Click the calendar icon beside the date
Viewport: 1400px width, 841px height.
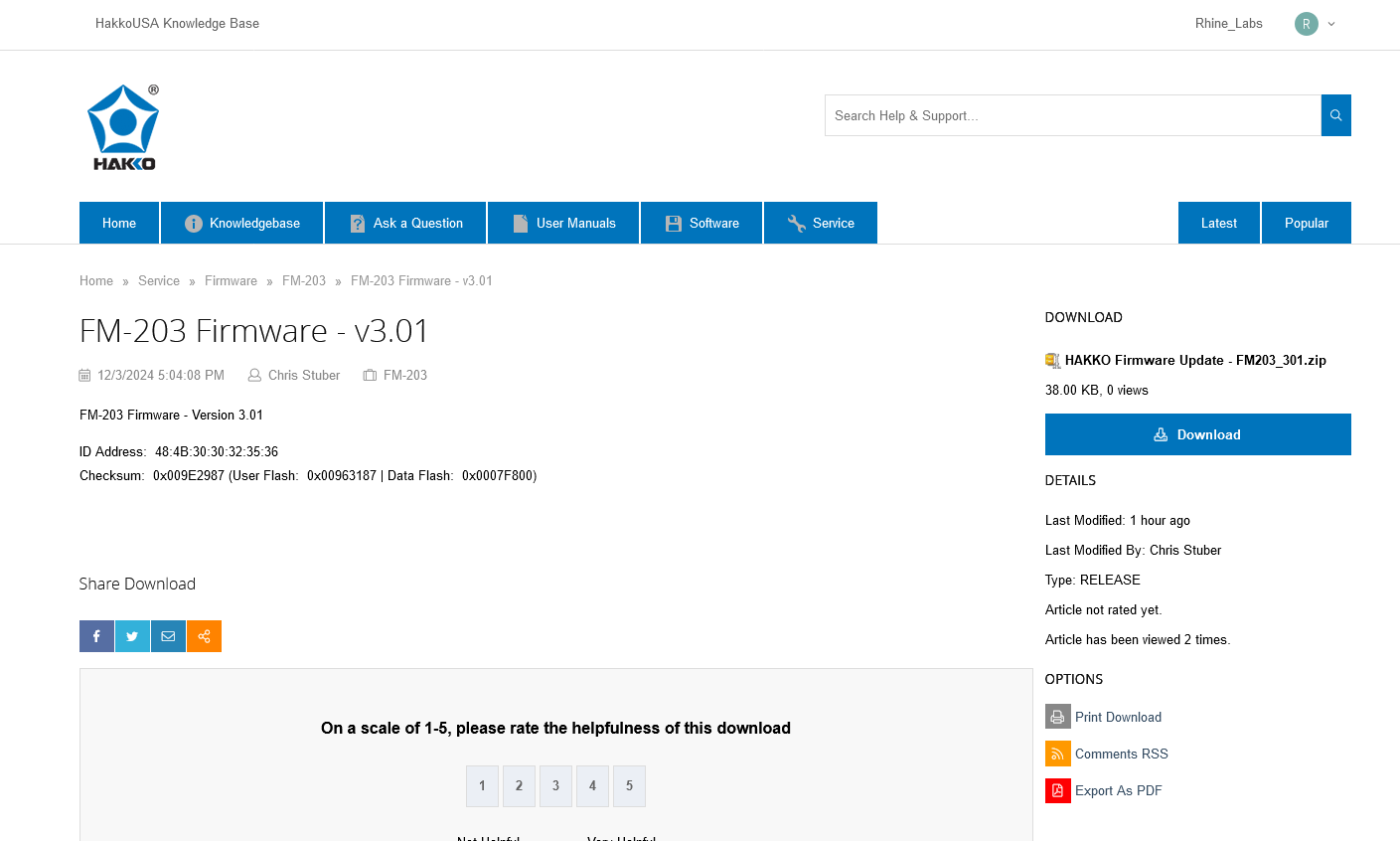coord(84,376)
